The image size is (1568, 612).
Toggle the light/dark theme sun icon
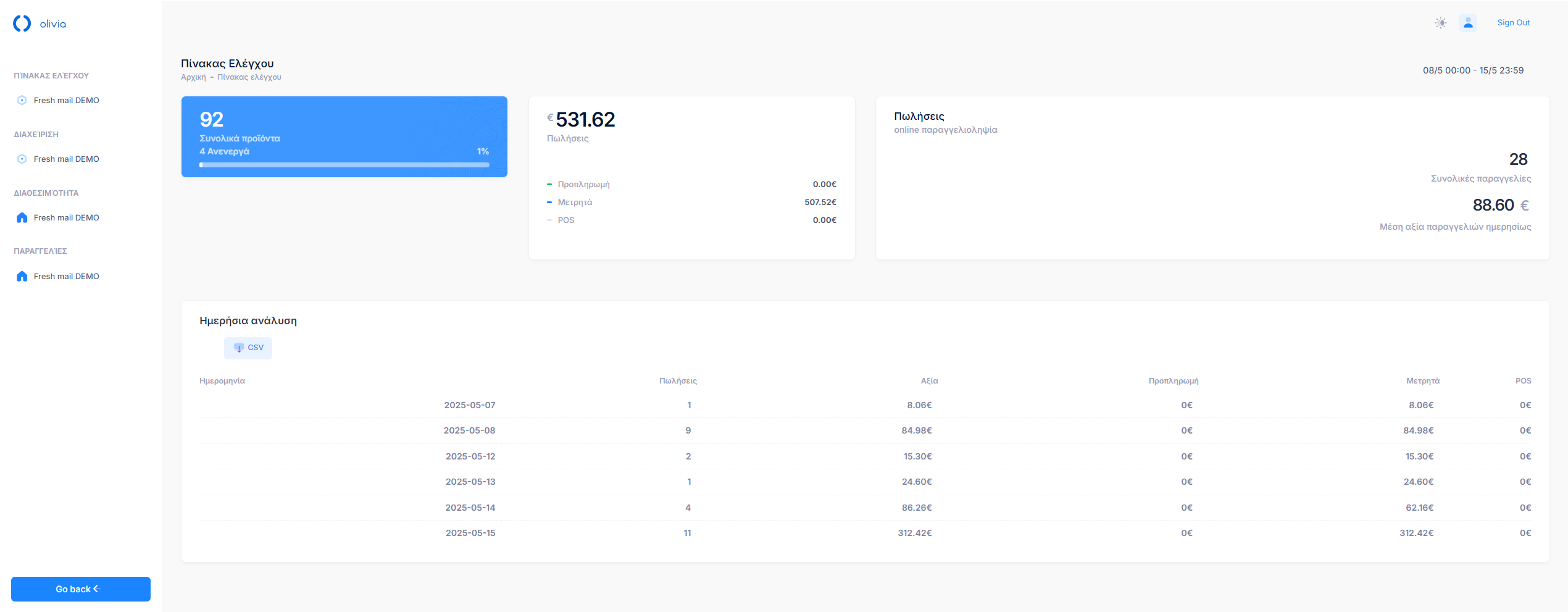1440,23
